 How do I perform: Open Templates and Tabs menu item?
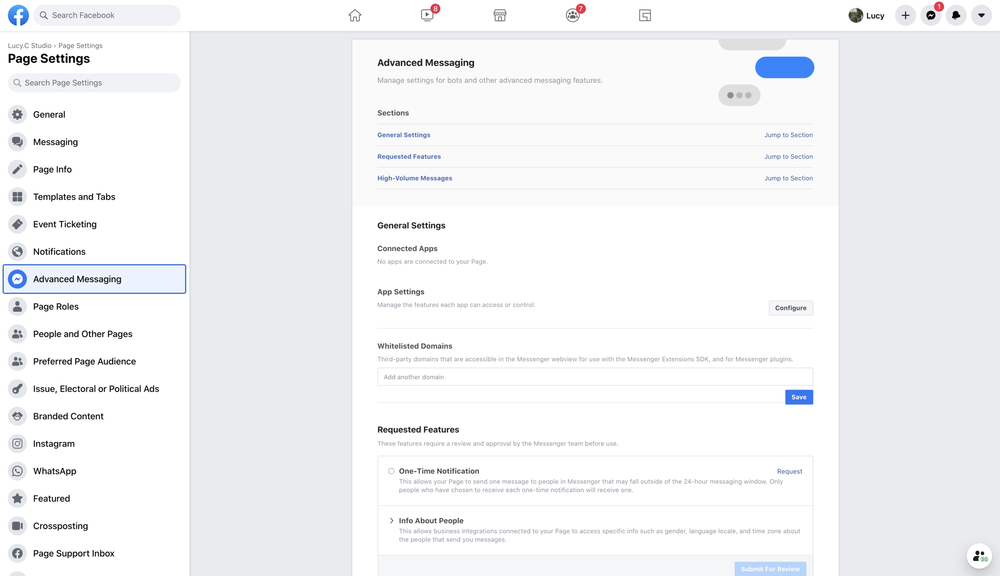[94, 196]
